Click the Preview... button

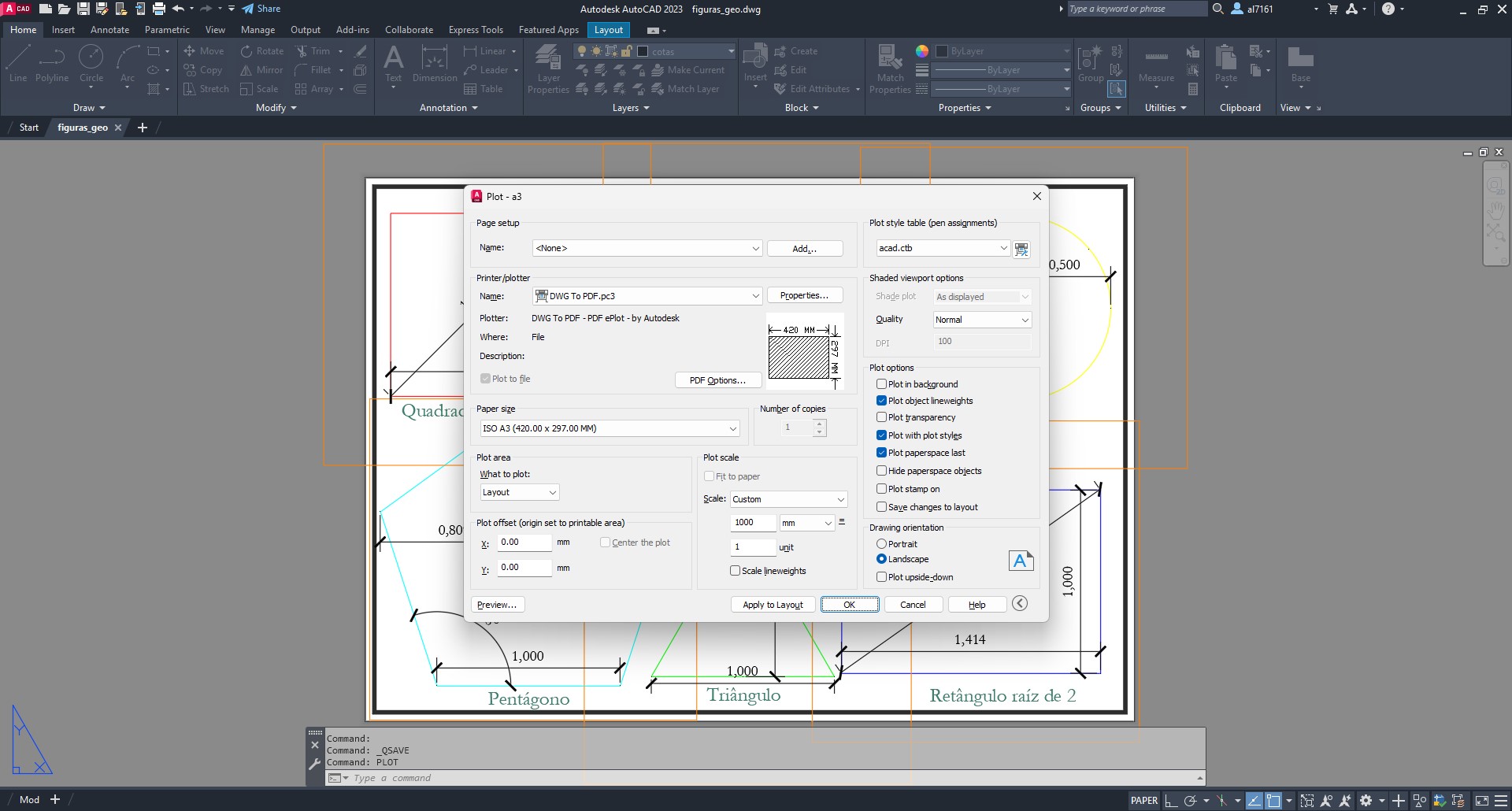point(497,605)
